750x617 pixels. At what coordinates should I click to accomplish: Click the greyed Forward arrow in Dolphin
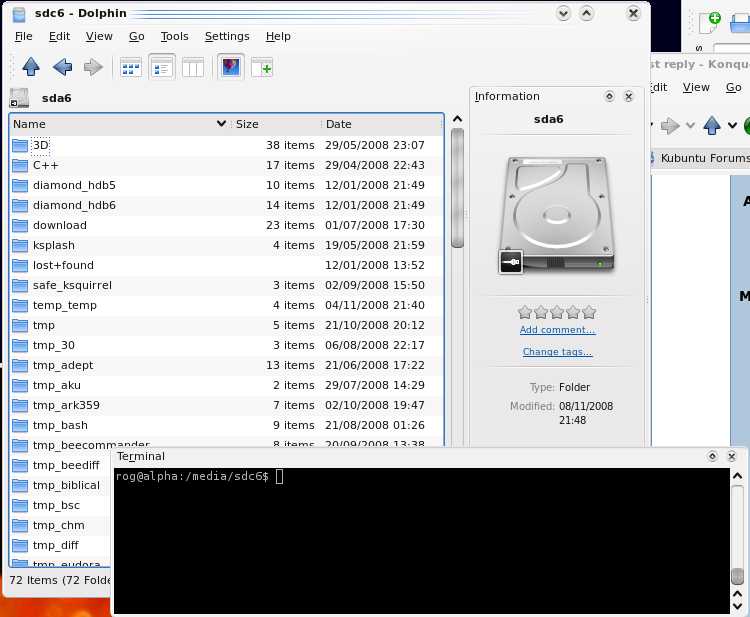[93, 67]
